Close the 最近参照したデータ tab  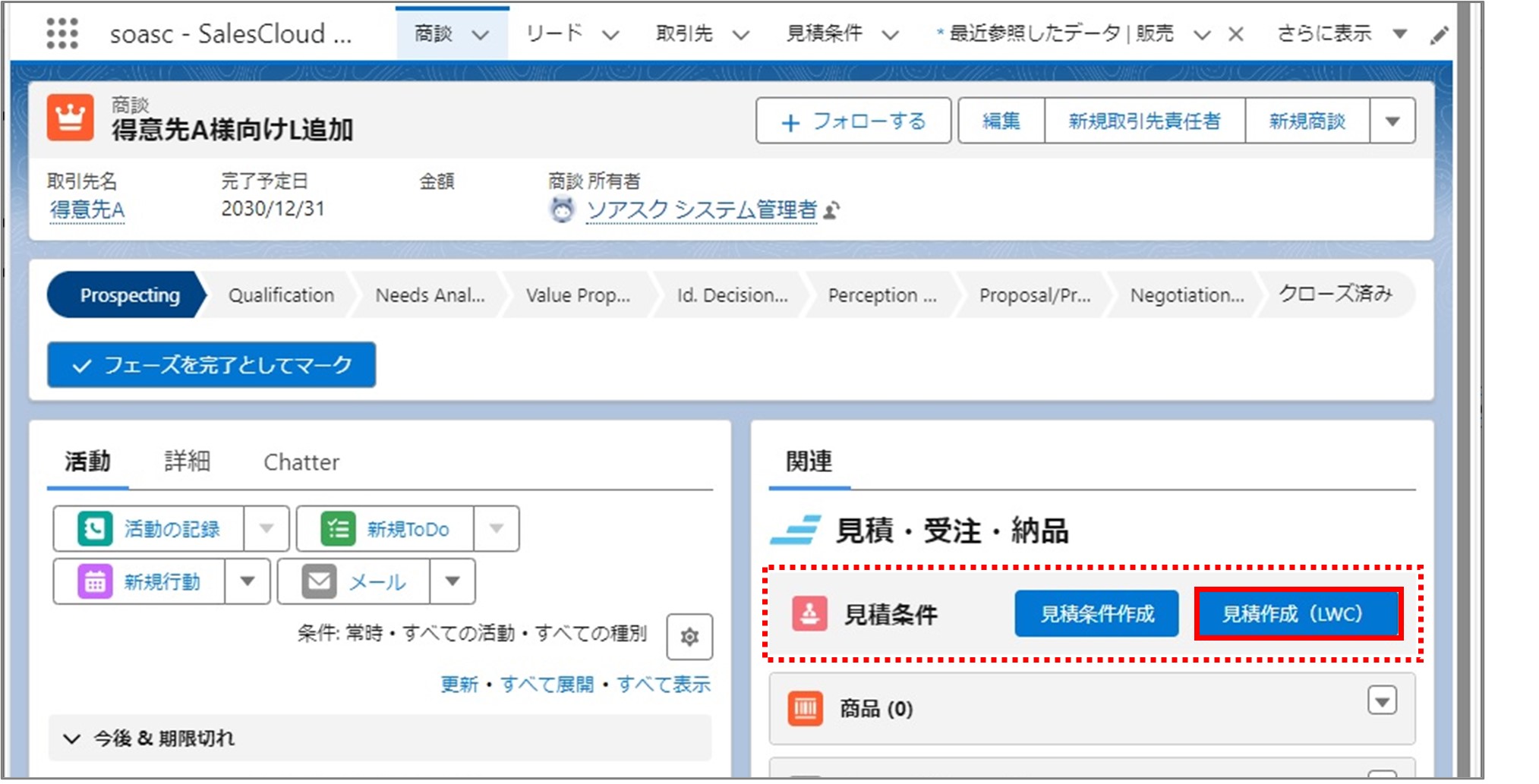tap(1236, 34)
